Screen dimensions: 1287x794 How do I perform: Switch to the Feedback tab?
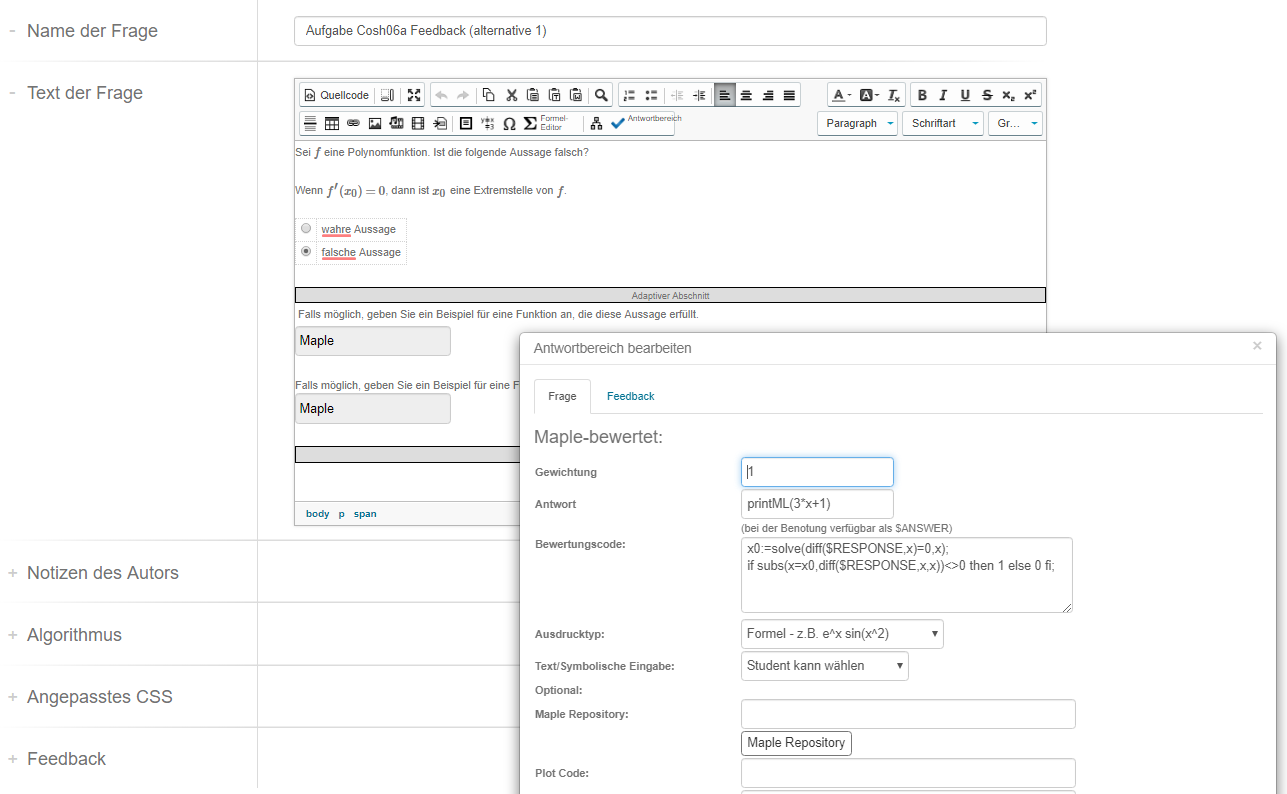(x=630, y=396)
